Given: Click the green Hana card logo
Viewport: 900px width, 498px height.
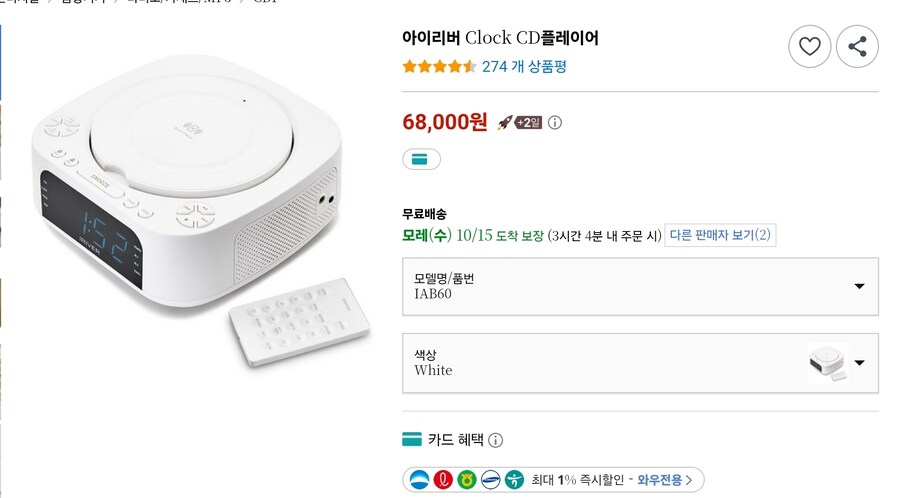Looking at the screenshot, I should (514, 480).
